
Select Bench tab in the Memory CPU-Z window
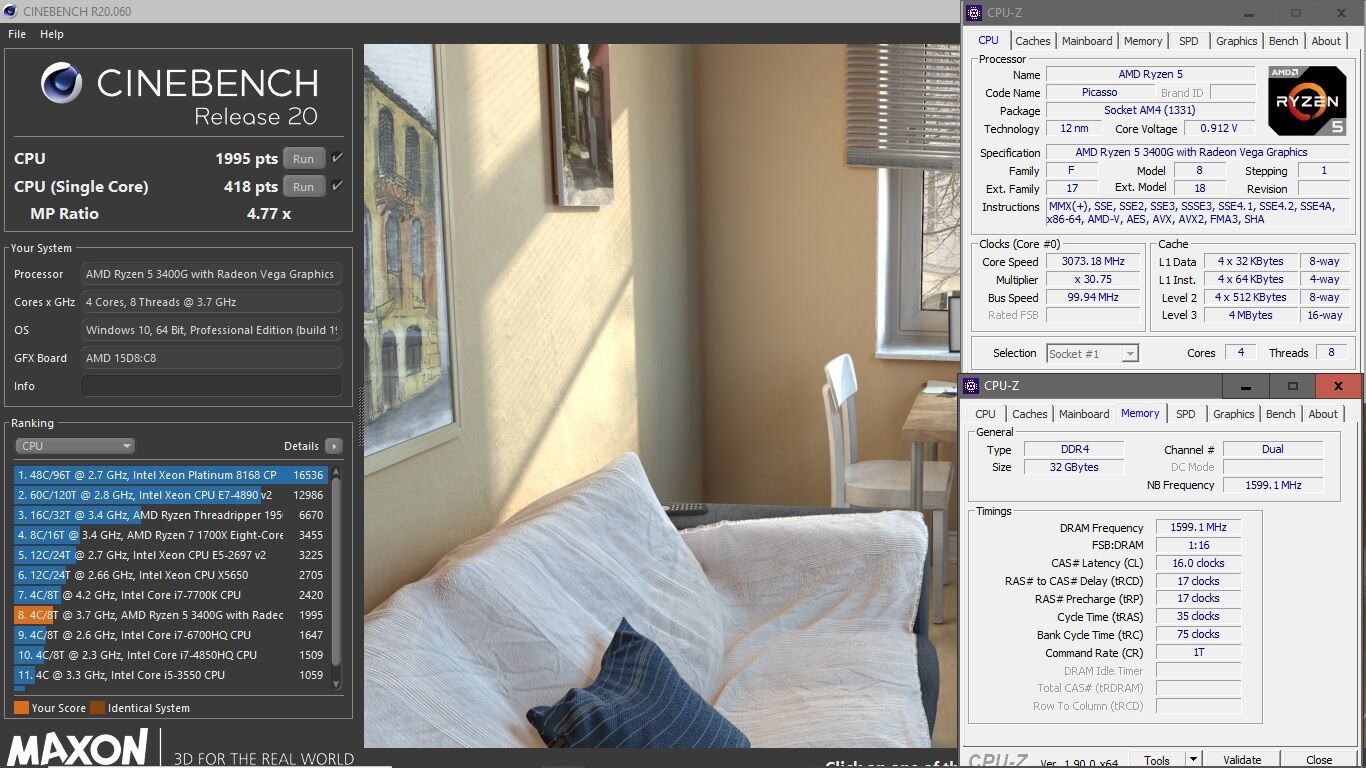tap(1281, 414)
